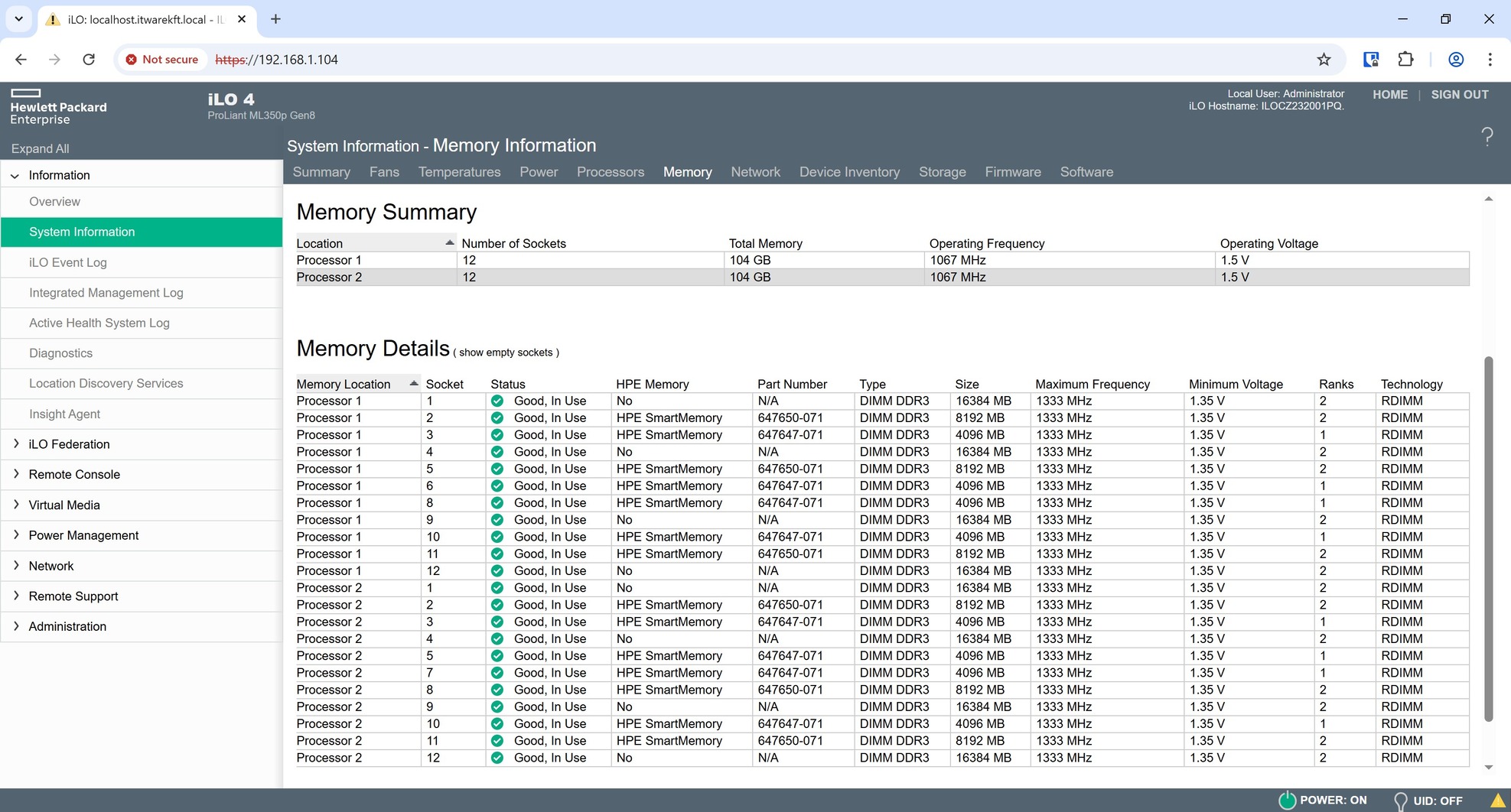Viewport: 1511px width, 812px height.
Task: Expand the Virtual Media section
Action: coord(16,505)
